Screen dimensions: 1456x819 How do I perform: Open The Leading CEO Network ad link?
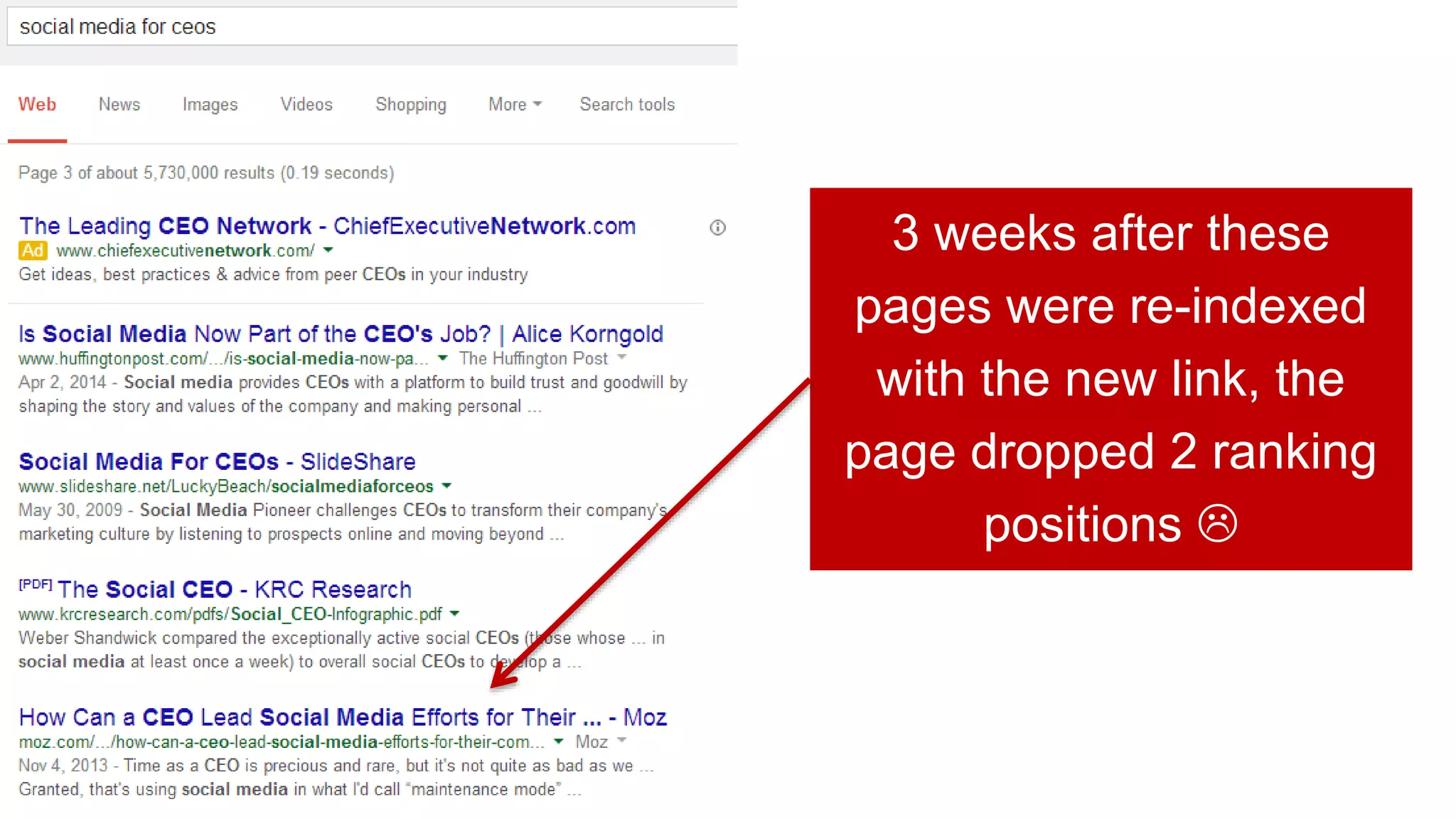(x=327, y=226)
